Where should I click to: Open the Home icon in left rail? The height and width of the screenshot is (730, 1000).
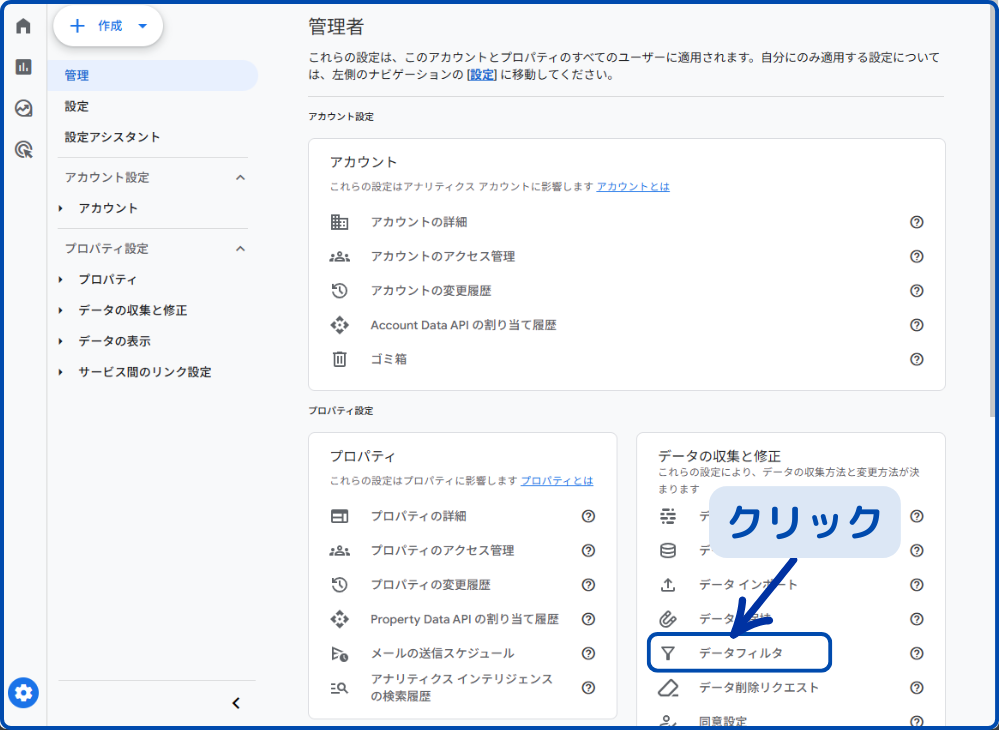[23, 26]
